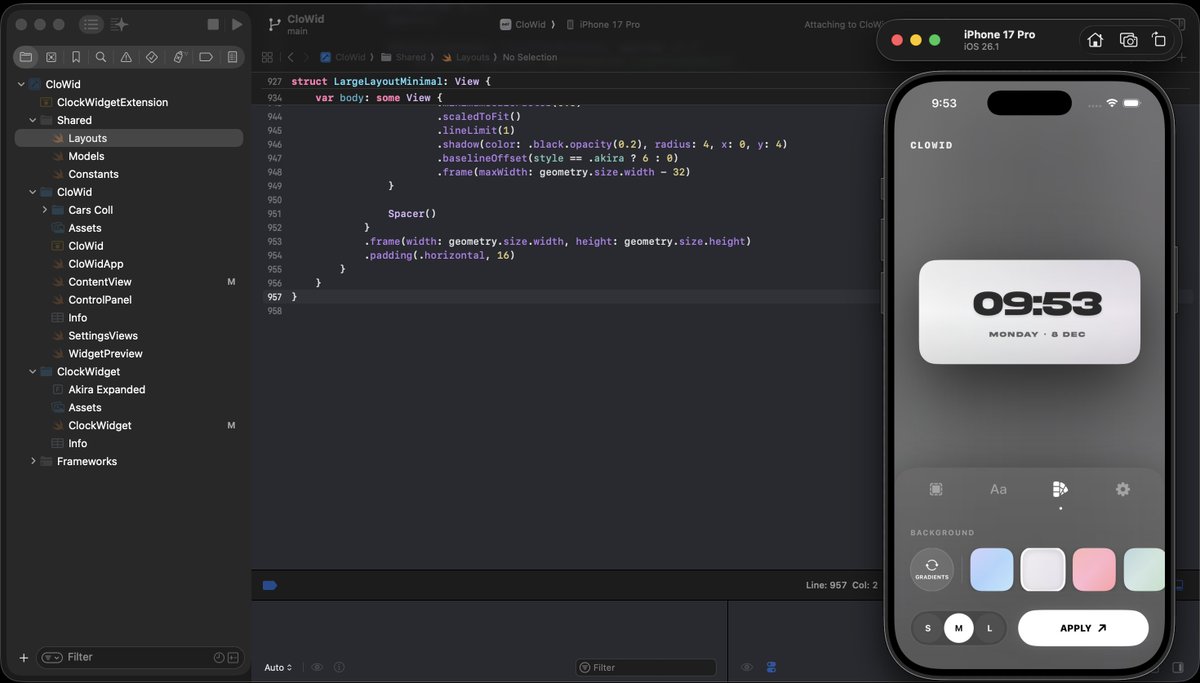Select widget size S
Screen dimensions: 1200x683
point(928,628)
